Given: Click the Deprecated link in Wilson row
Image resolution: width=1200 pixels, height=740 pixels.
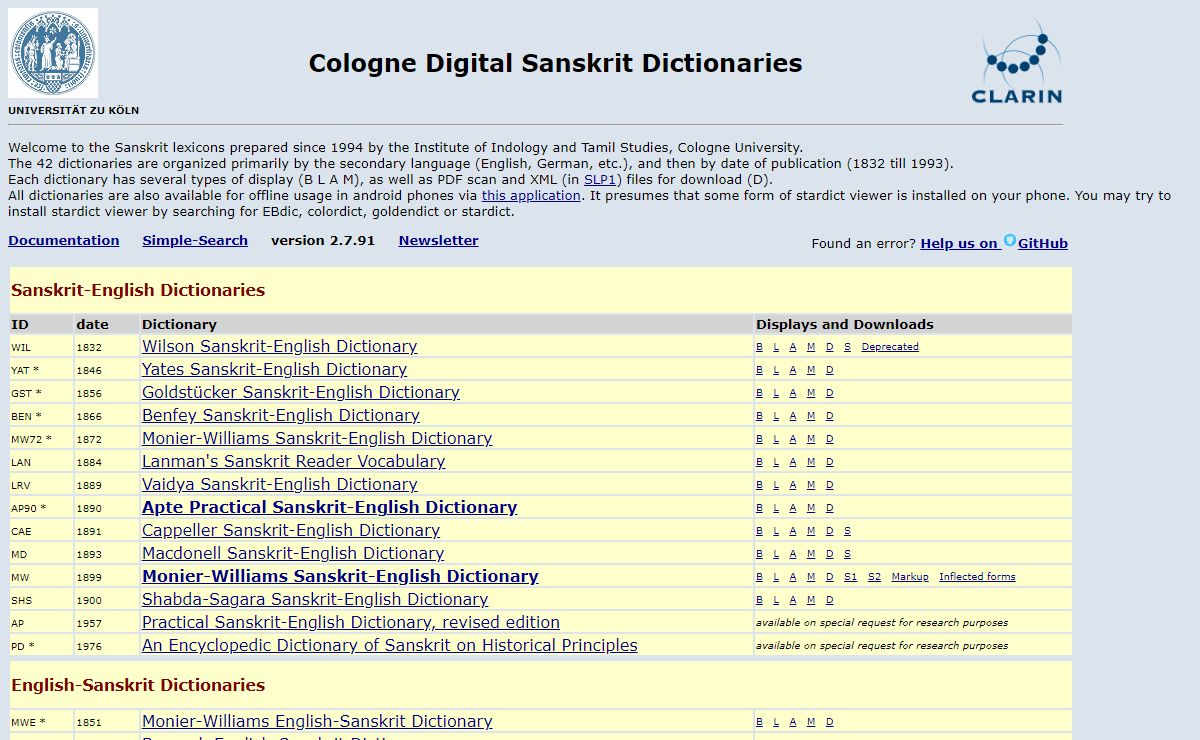Looking at the screenshot, I should tap(889, 347).
